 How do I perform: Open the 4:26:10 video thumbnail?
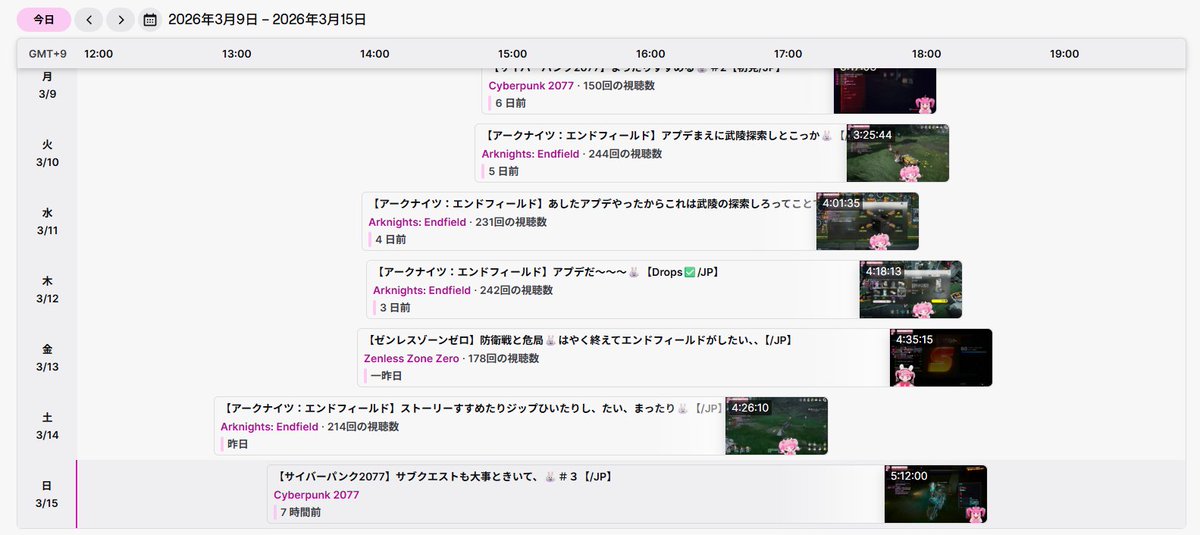click(776, 426)
